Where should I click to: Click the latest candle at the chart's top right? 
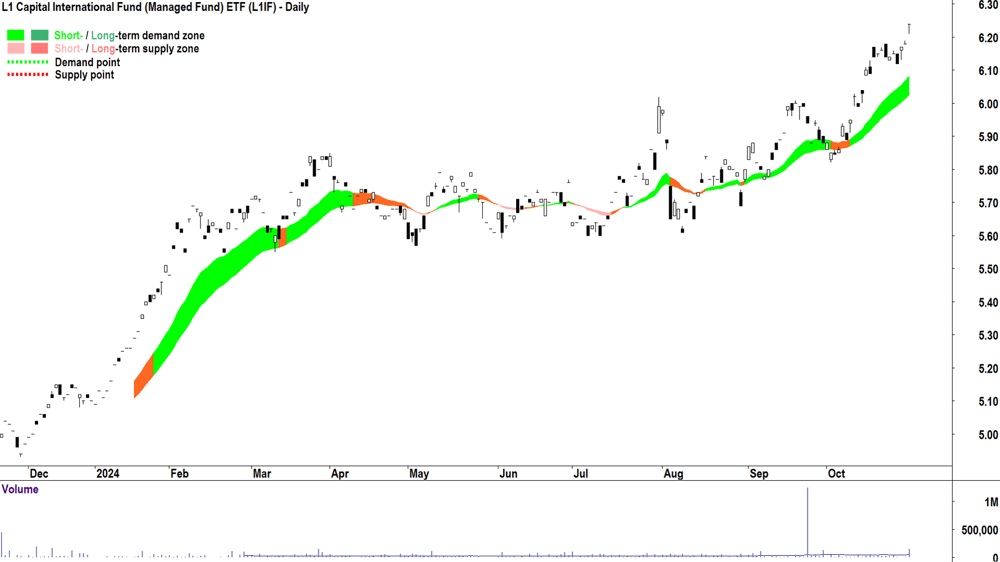click(x=909, y=29)
